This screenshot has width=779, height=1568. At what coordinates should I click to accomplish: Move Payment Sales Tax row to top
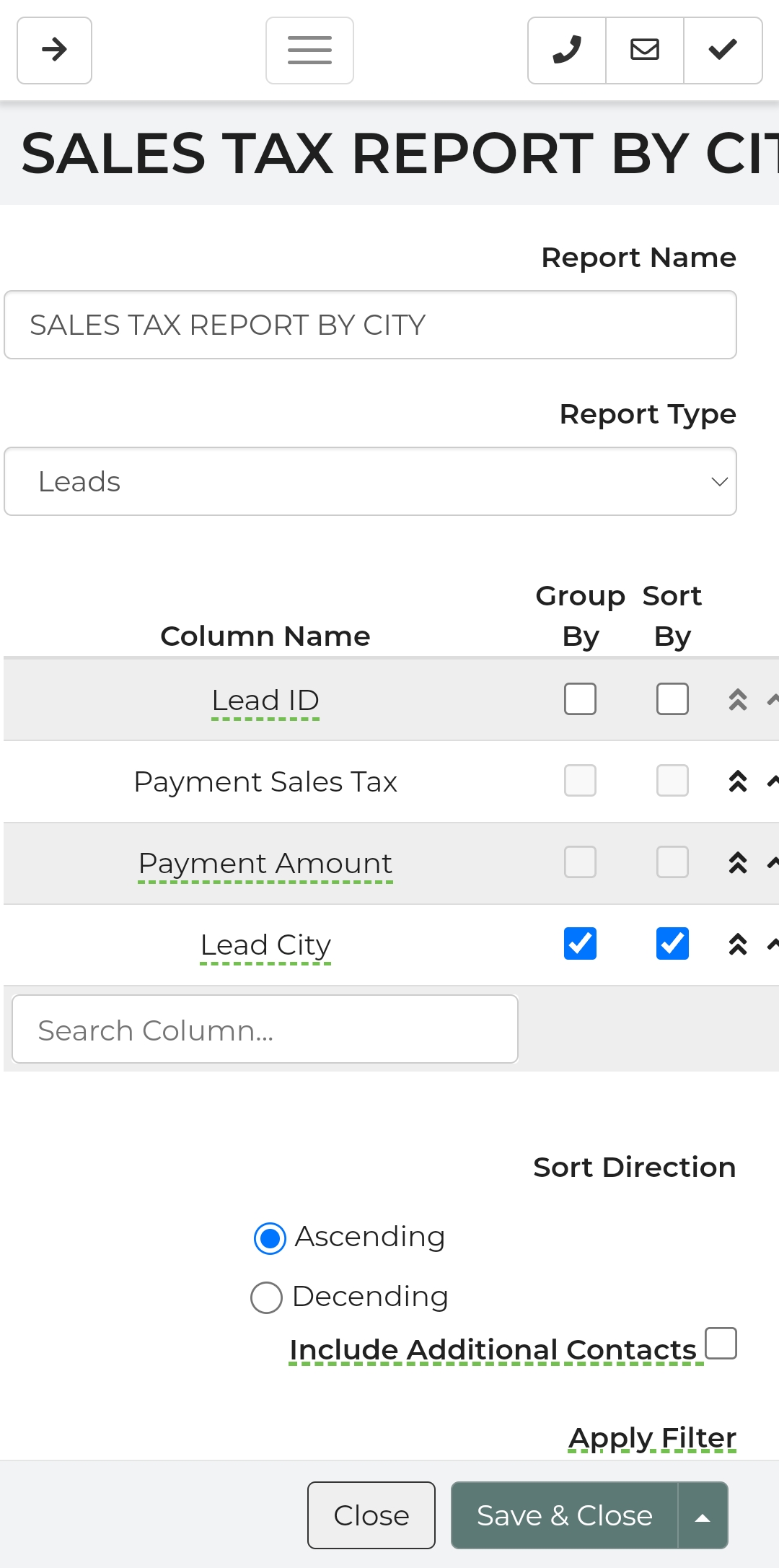click(738, 781)
